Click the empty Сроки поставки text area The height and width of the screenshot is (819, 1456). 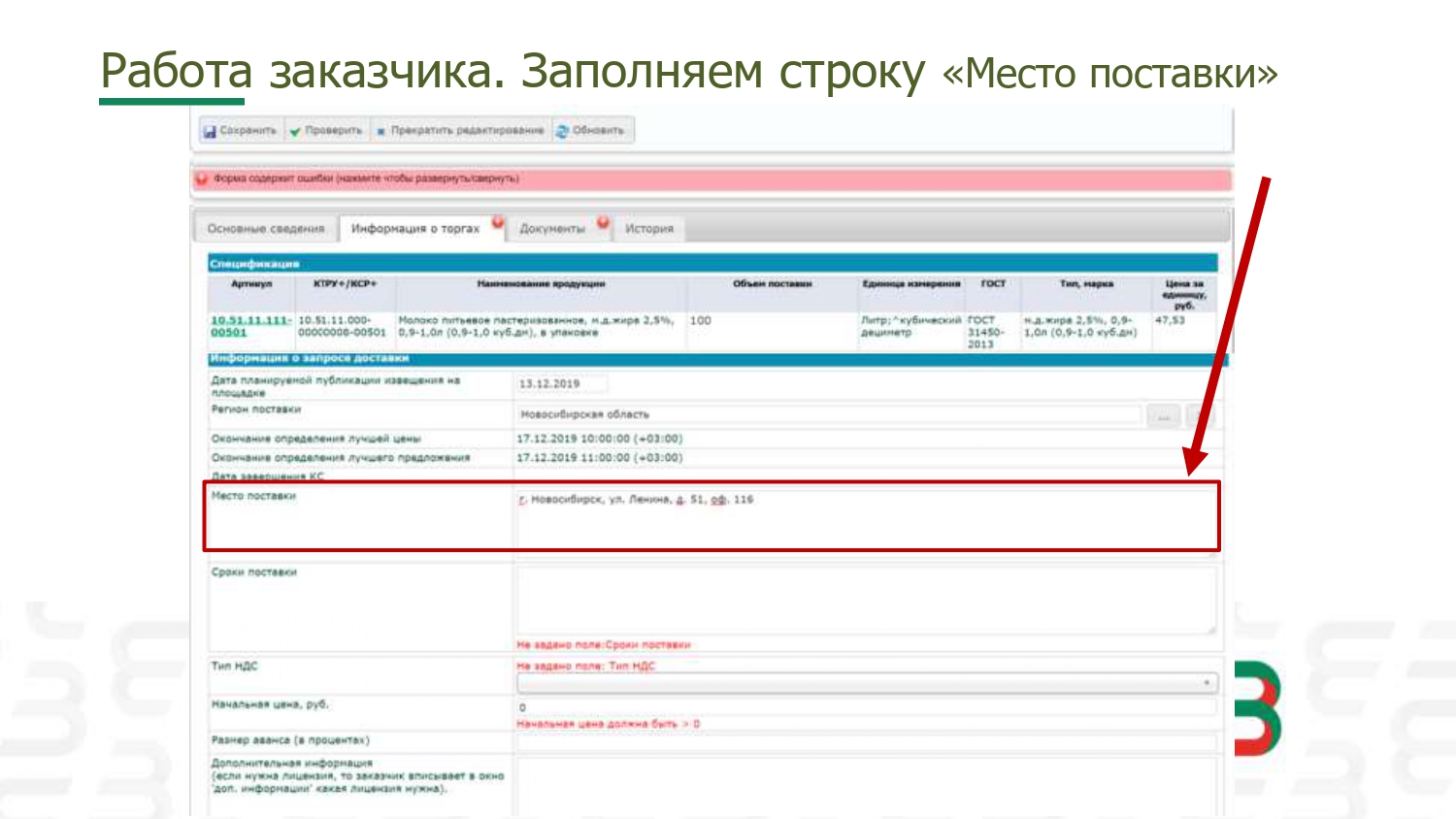click(864, 600)
